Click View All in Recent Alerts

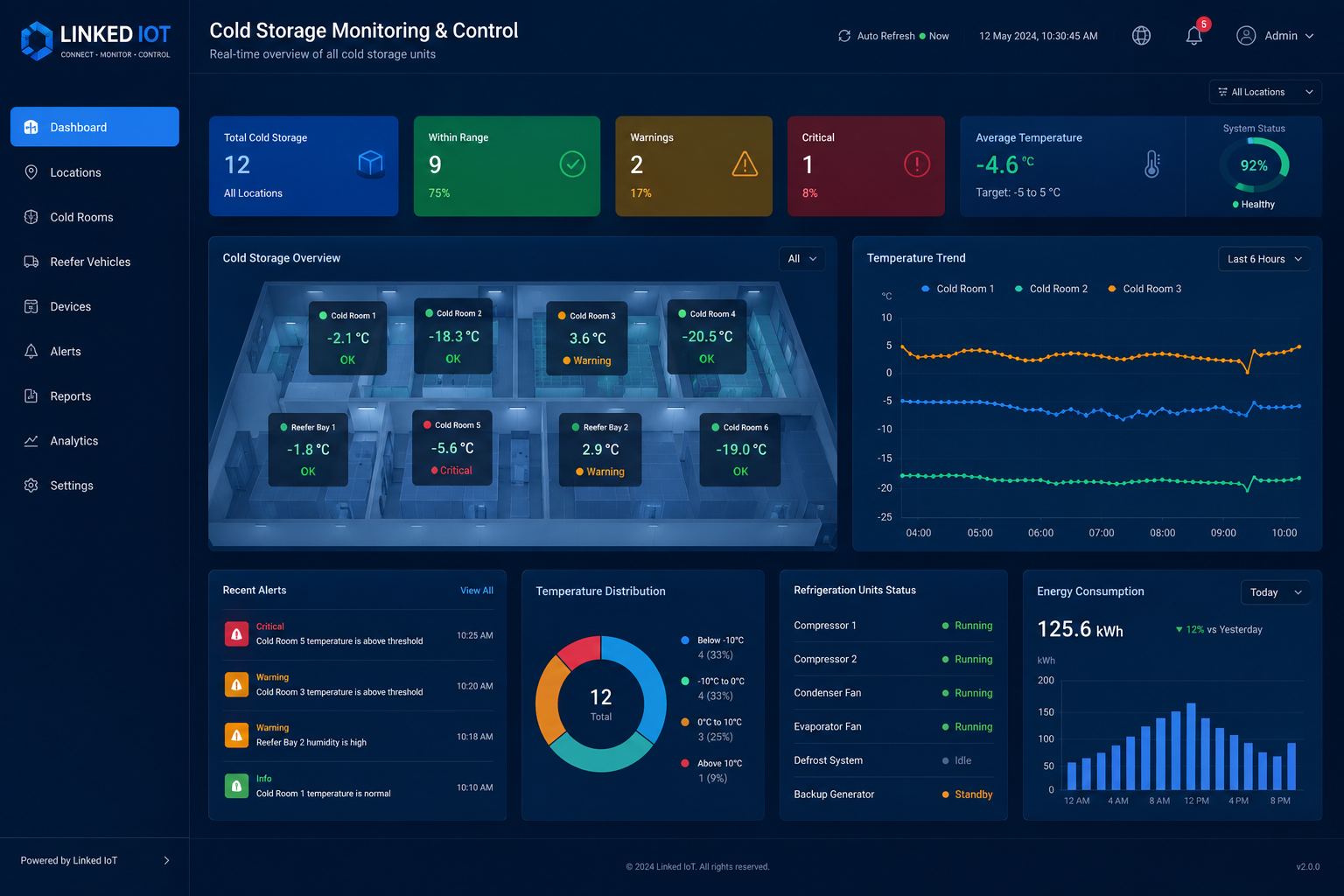pyautogui.click(x=477, y=591)
